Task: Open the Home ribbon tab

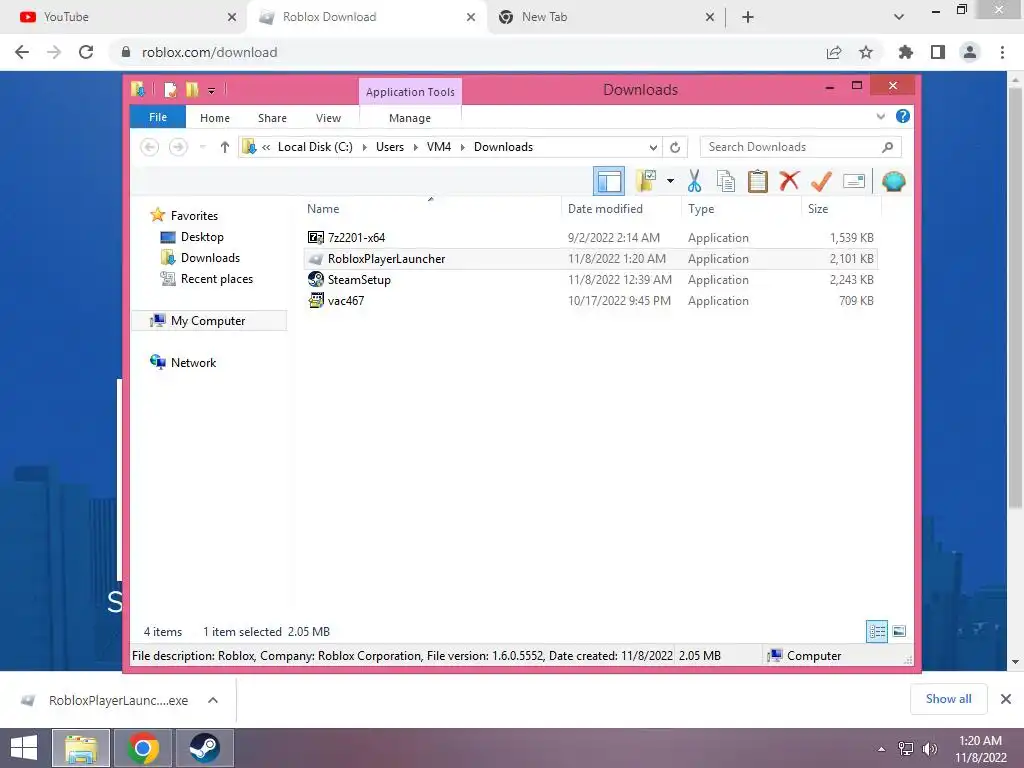Action: pyautogui.click(x=215, y=118)
